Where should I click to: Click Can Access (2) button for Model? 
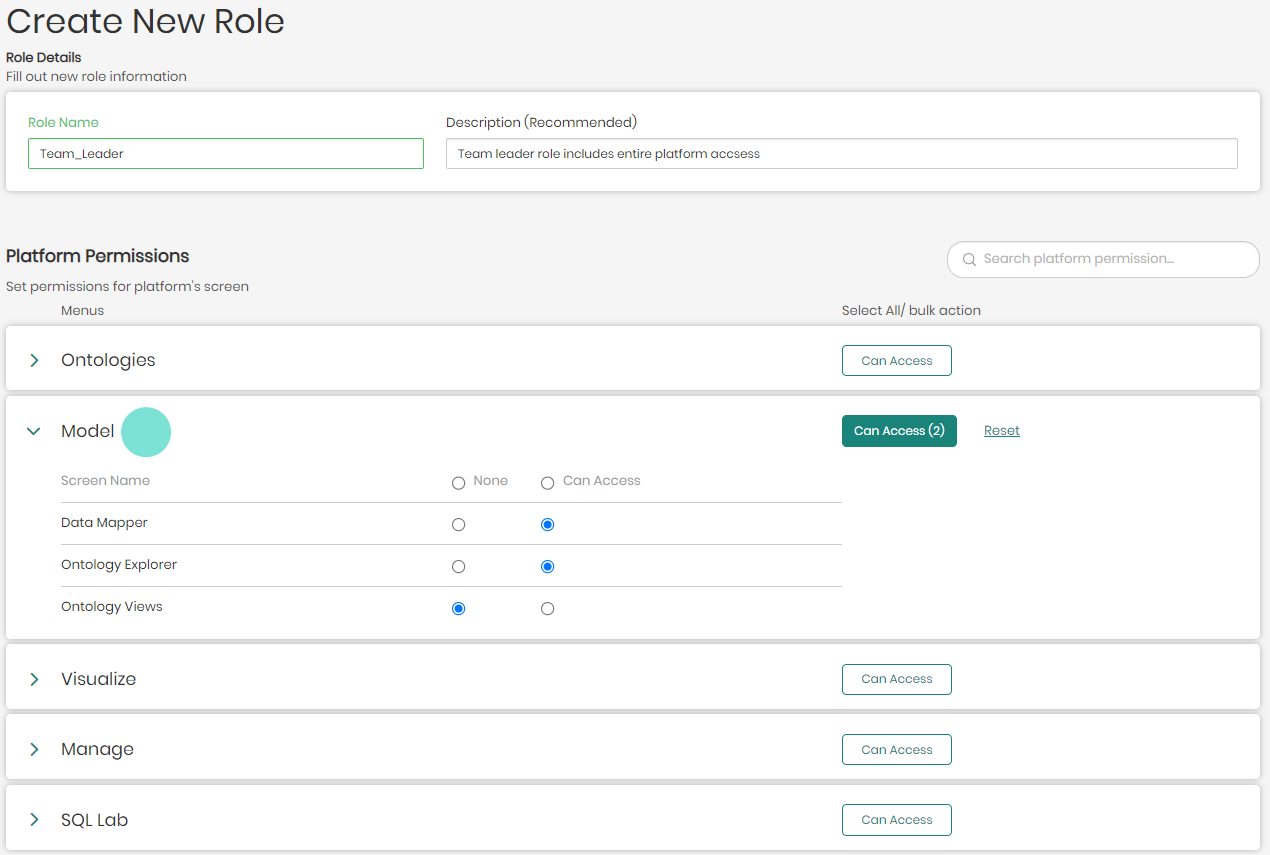(x=898, y=431)
